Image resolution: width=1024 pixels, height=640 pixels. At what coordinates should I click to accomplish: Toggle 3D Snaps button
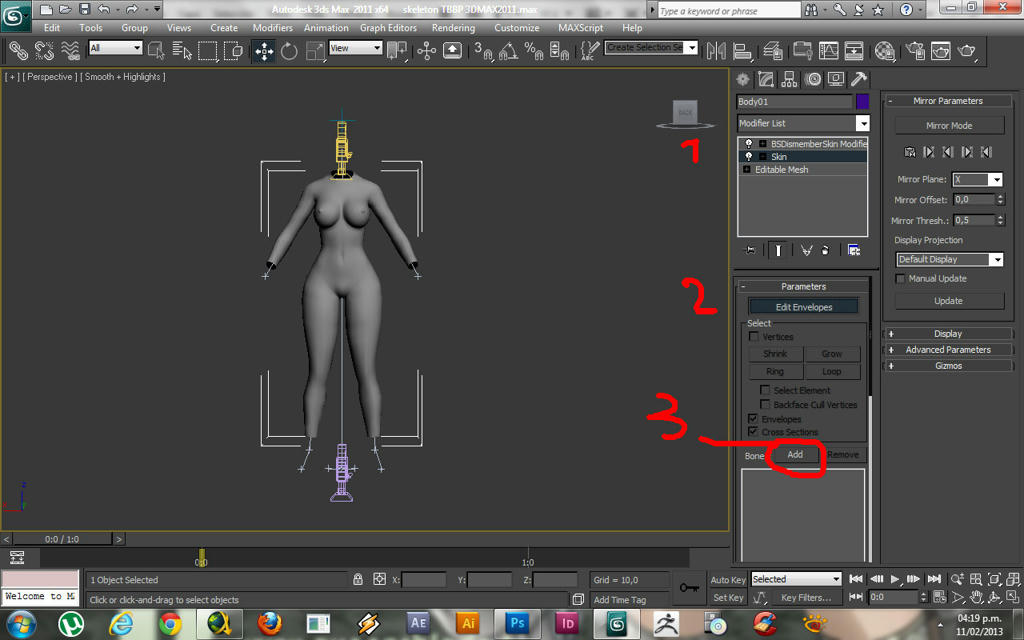pyautogui.click(x=483, y=51)
